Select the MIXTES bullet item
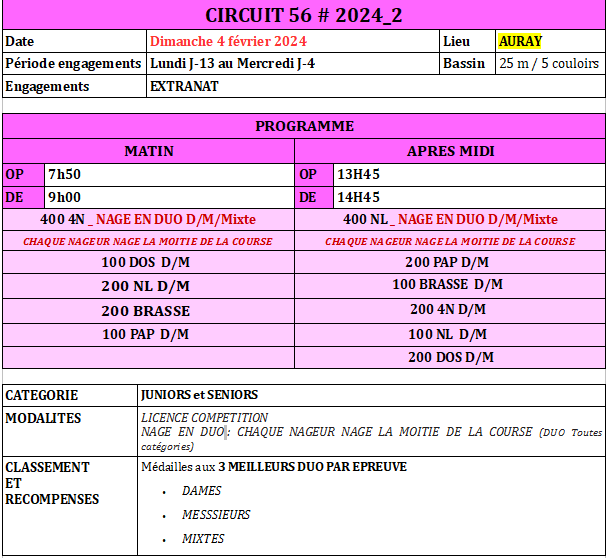This screenshot has width=615, height=558. coord(203,539)
